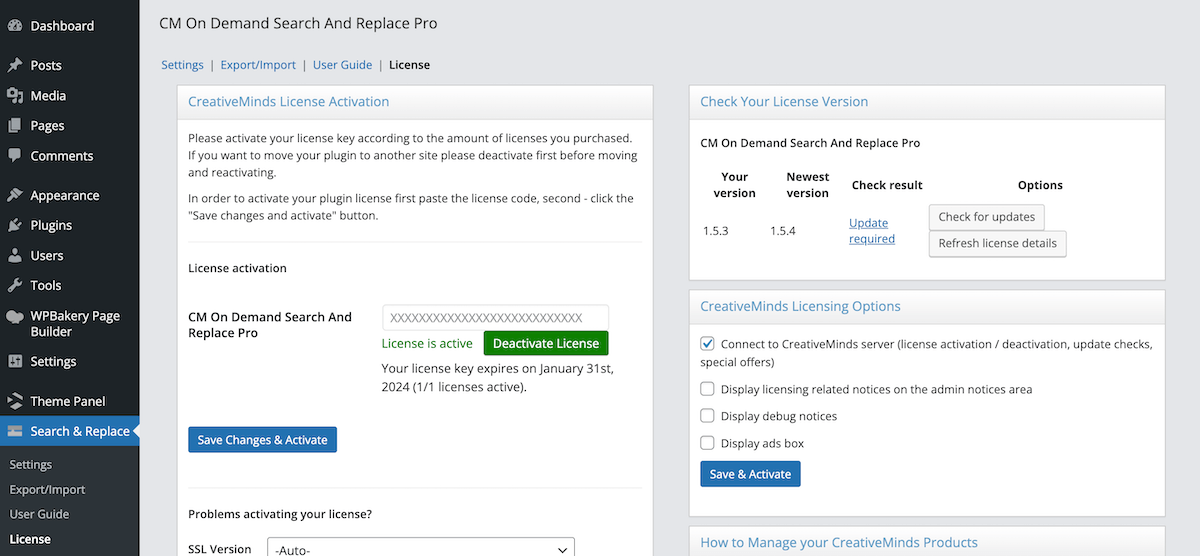Click the CreativeMinds License Activation panel heading
Viewport: 1200px width, 556px height.
[289, 102]
